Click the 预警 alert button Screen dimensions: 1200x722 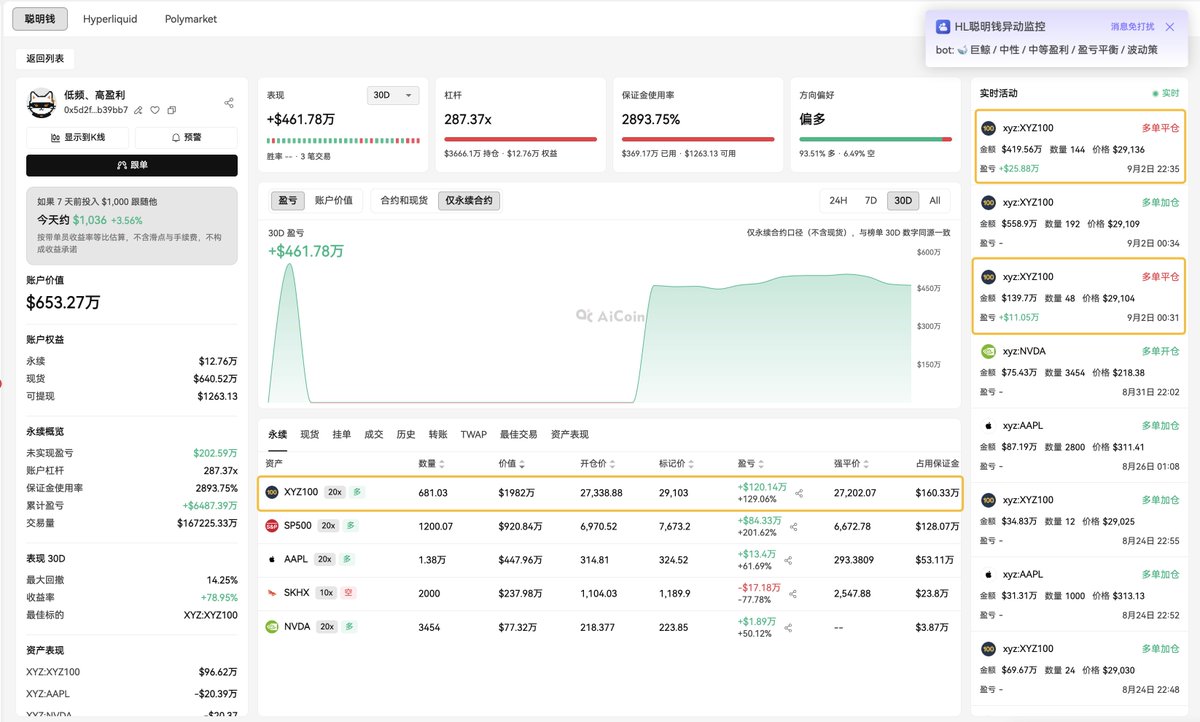click(186, 137)
